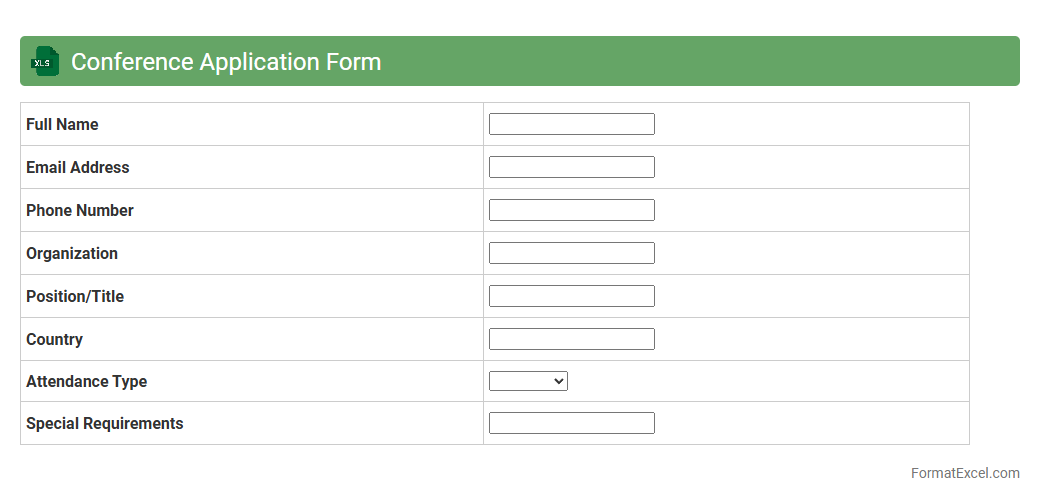
Task: Click into the Organization text box
Action: 571,253
